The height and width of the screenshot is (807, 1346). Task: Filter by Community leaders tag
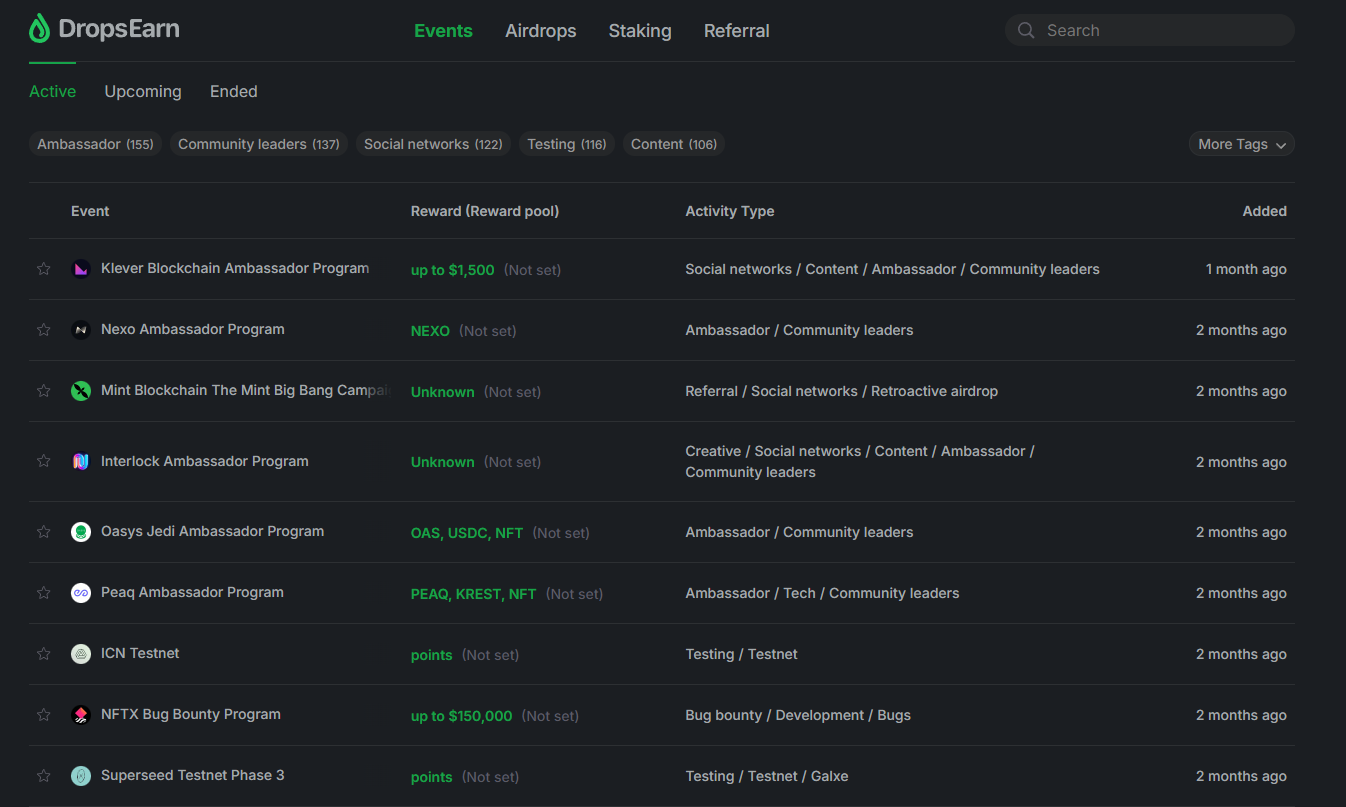click(259, 144)
